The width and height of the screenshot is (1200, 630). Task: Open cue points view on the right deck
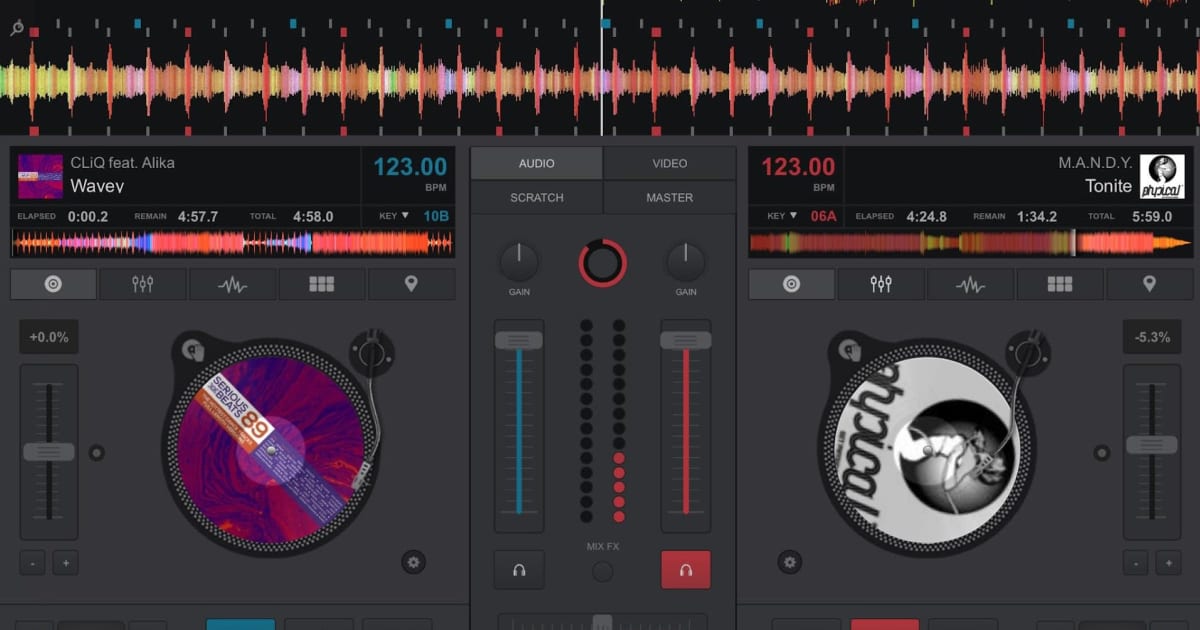(x=1149, y=284)
